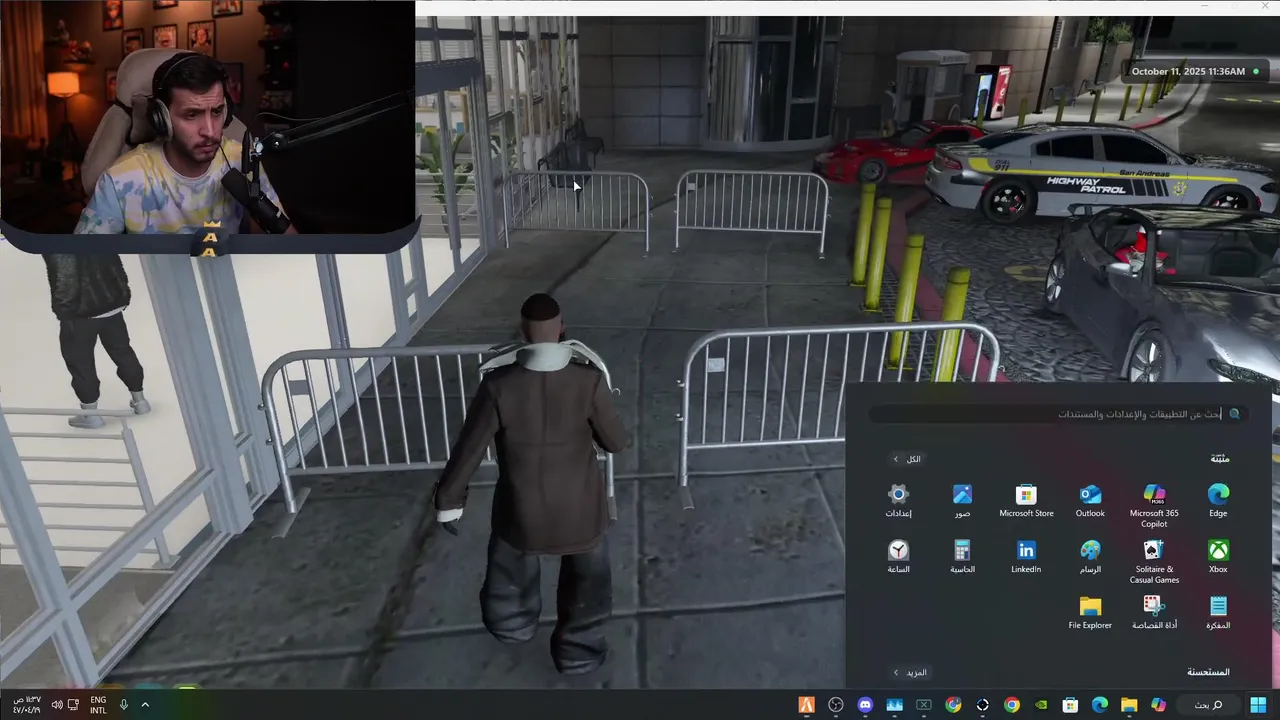Open Microsoft Store from pinned Start apps
Image resolution: width=1280 pixels, height=720 pixels.
1026,500
